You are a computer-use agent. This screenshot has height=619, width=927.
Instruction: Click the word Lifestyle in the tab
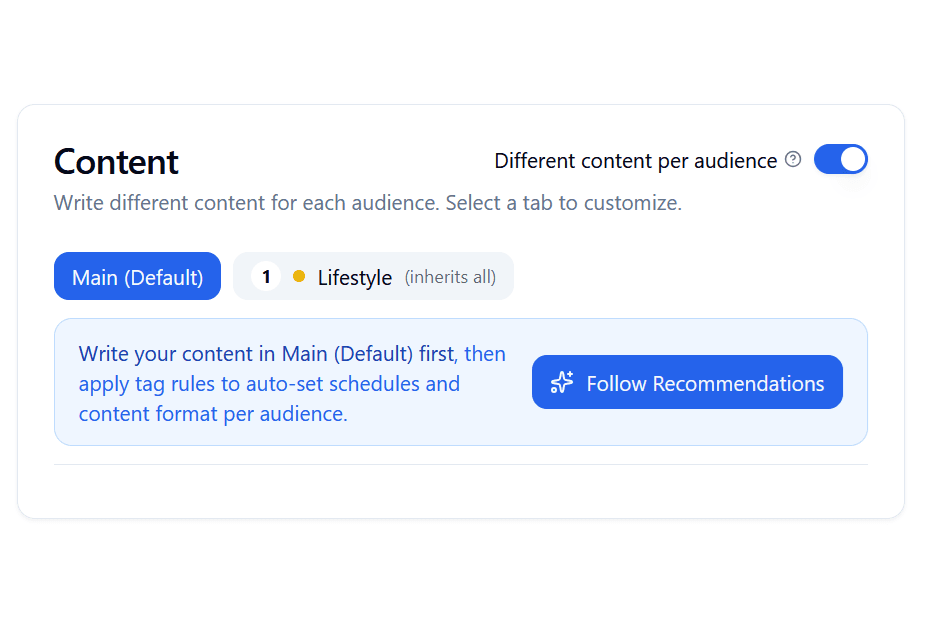pyautogui.click(x=354, y=278)
